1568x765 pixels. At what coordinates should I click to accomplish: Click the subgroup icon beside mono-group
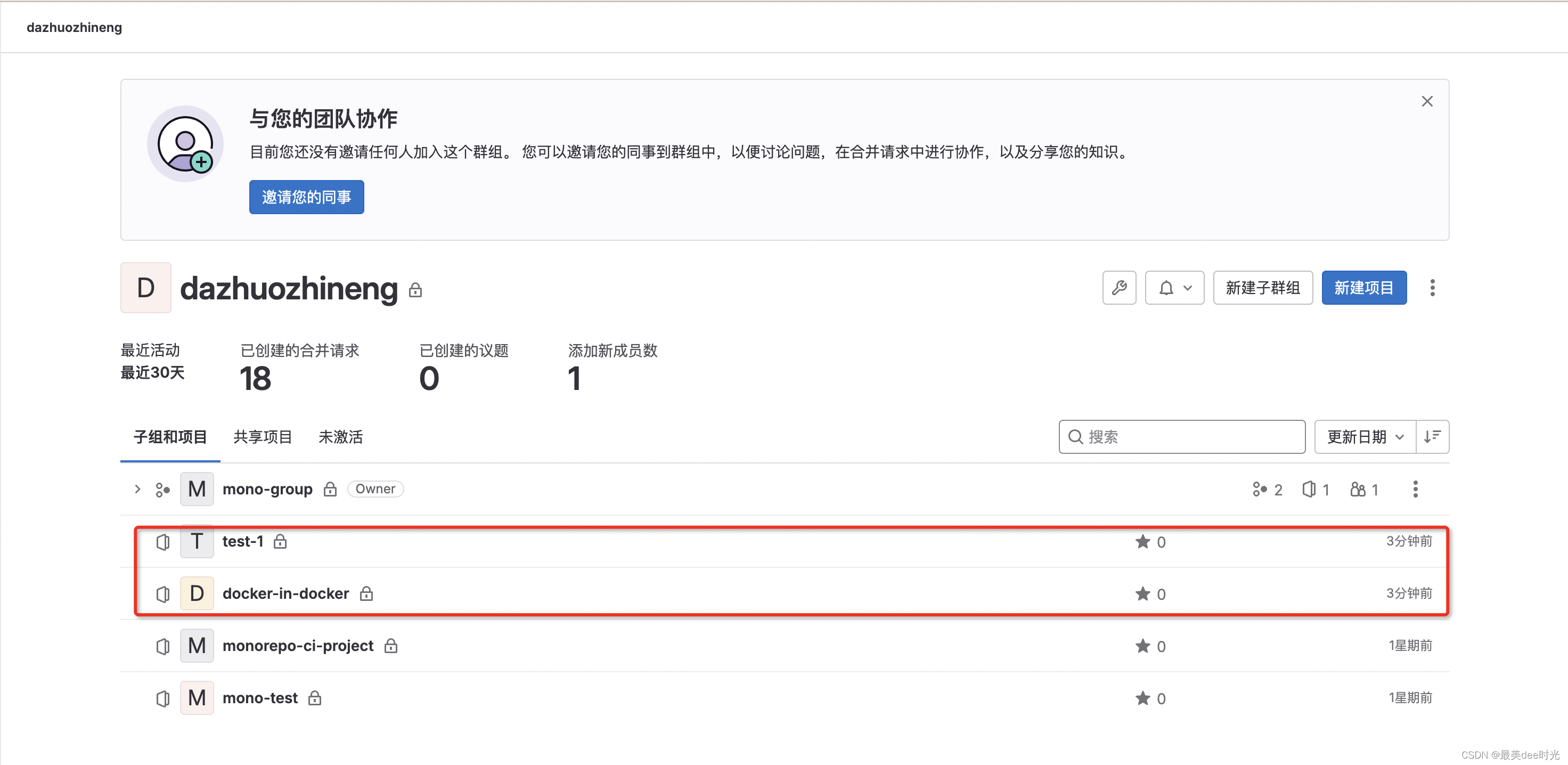point(162,489)
